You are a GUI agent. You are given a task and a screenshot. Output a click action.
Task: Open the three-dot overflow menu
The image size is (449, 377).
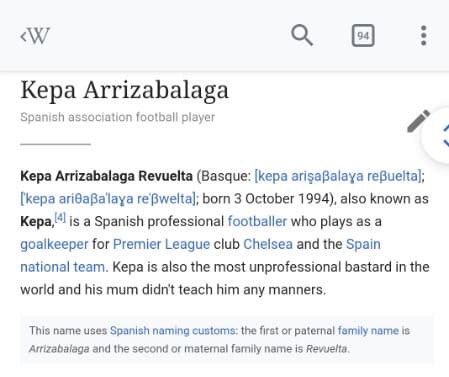(423, 35)
